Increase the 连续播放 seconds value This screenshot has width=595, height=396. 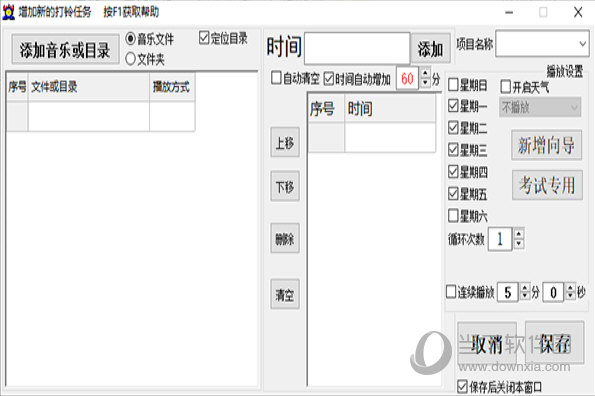click(570, 288)
